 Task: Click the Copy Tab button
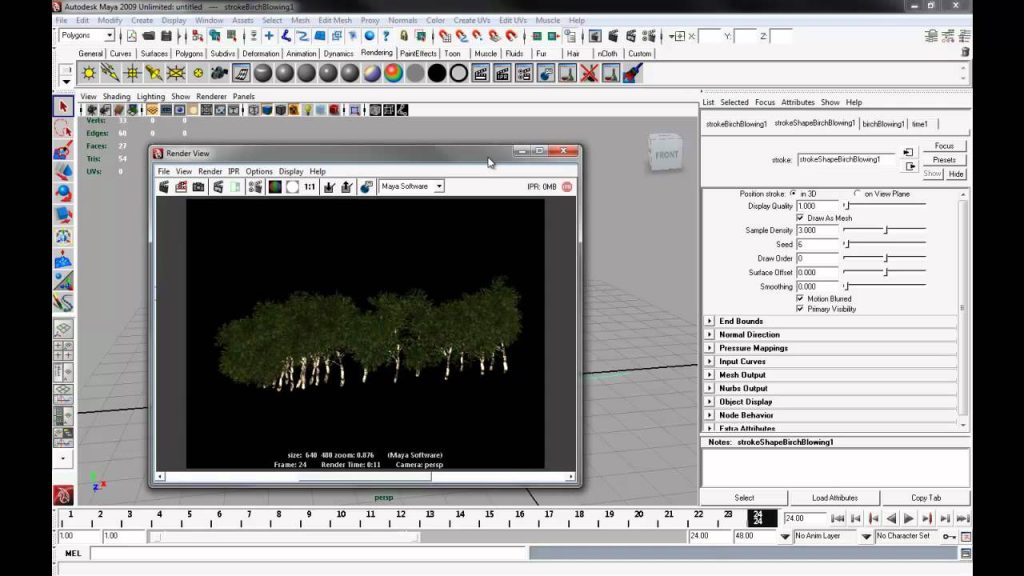925,498
